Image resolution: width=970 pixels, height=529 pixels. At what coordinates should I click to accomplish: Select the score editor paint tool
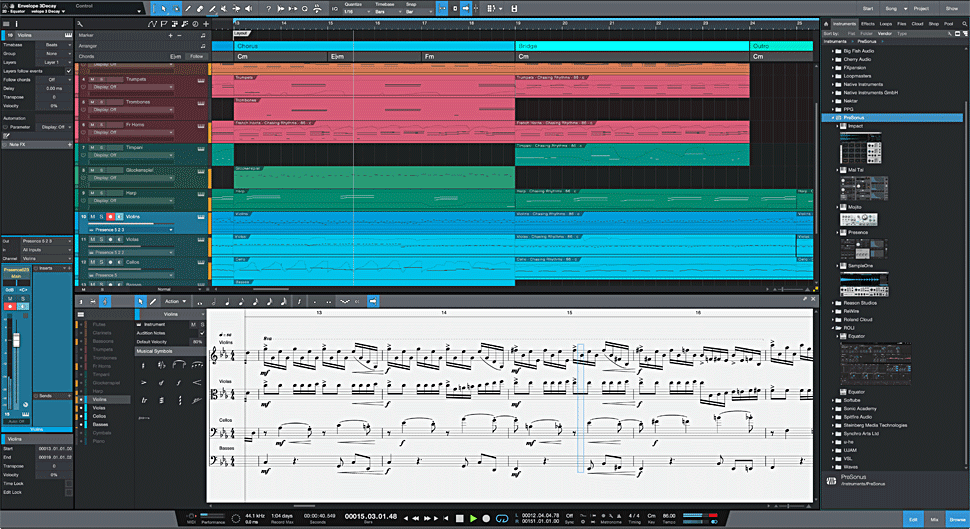tap(153, 301)
